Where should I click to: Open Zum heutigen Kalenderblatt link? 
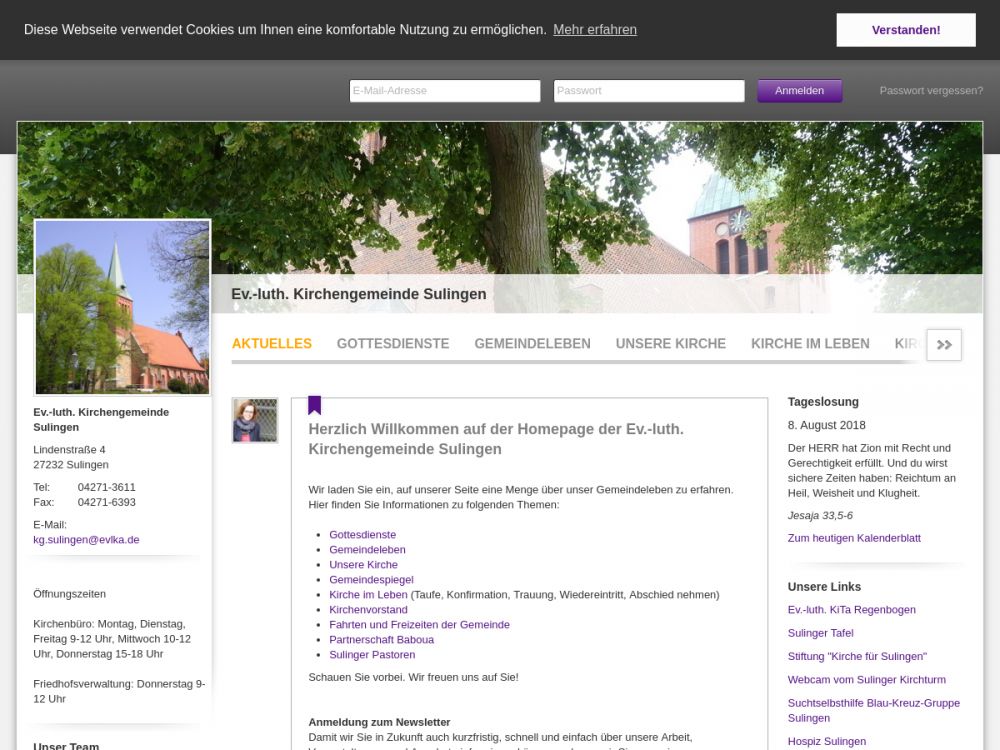coord(854,538)
